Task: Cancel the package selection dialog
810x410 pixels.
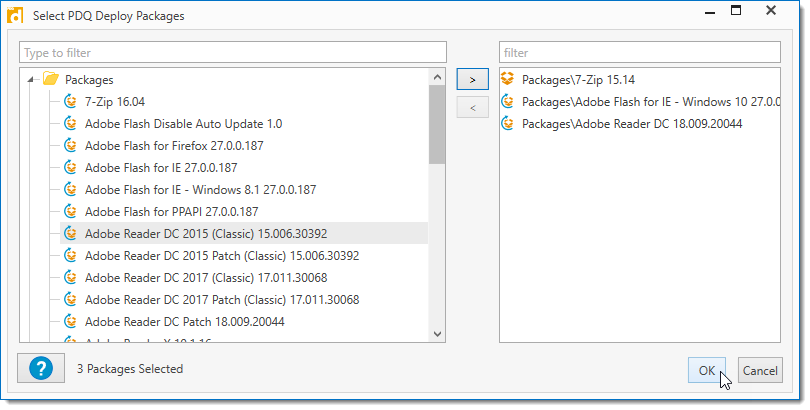Action: click(x=760, y=370)
